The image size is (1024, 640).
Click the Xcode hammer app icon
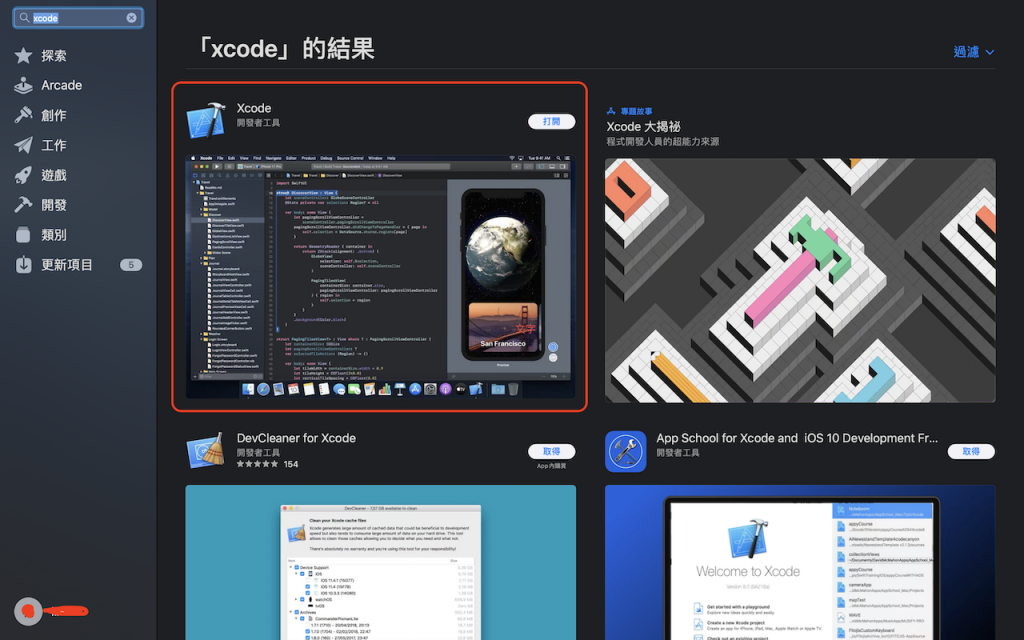coord(206,120)
